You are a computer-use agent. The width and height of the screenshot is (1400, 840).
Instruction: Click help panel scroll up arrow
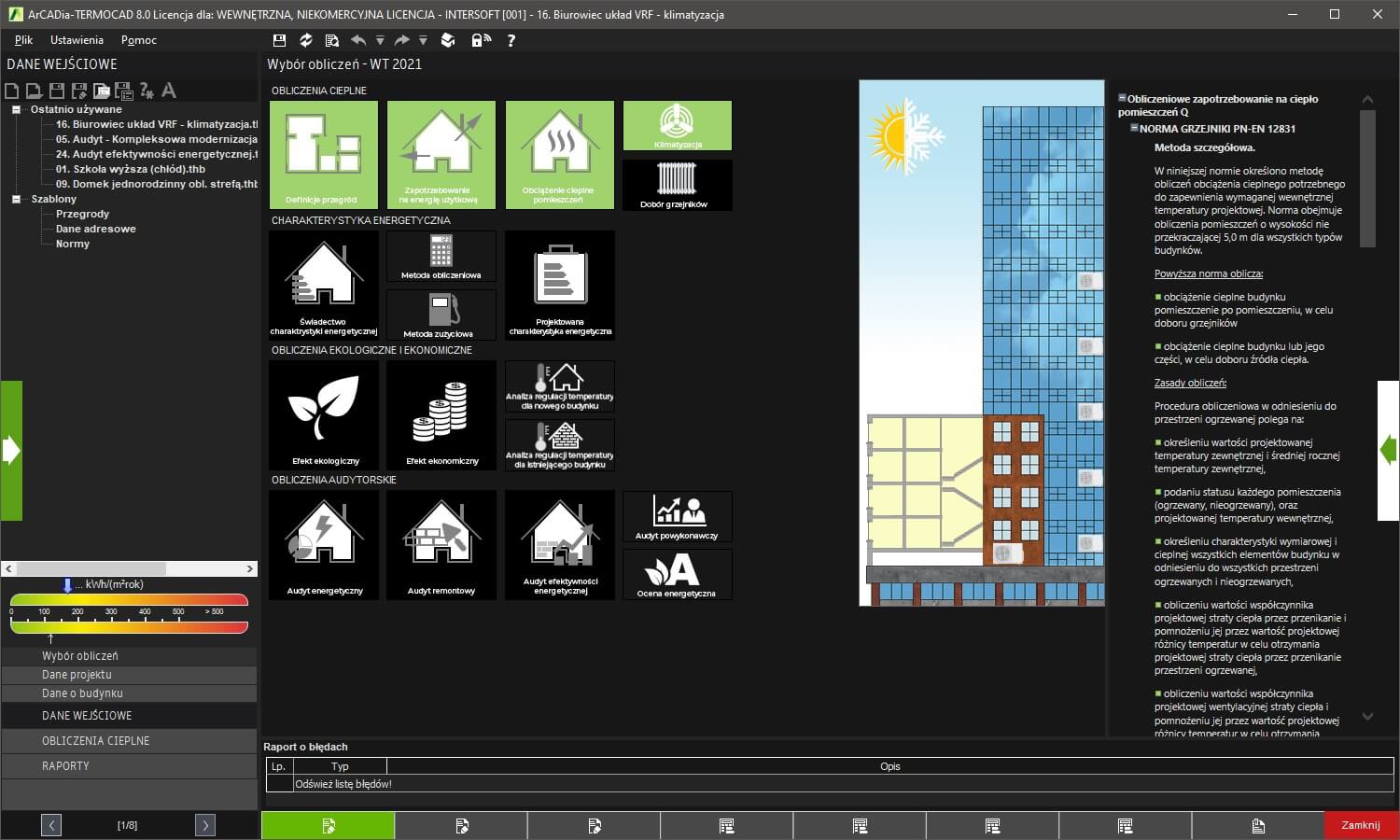click(x=1367, y=99)
